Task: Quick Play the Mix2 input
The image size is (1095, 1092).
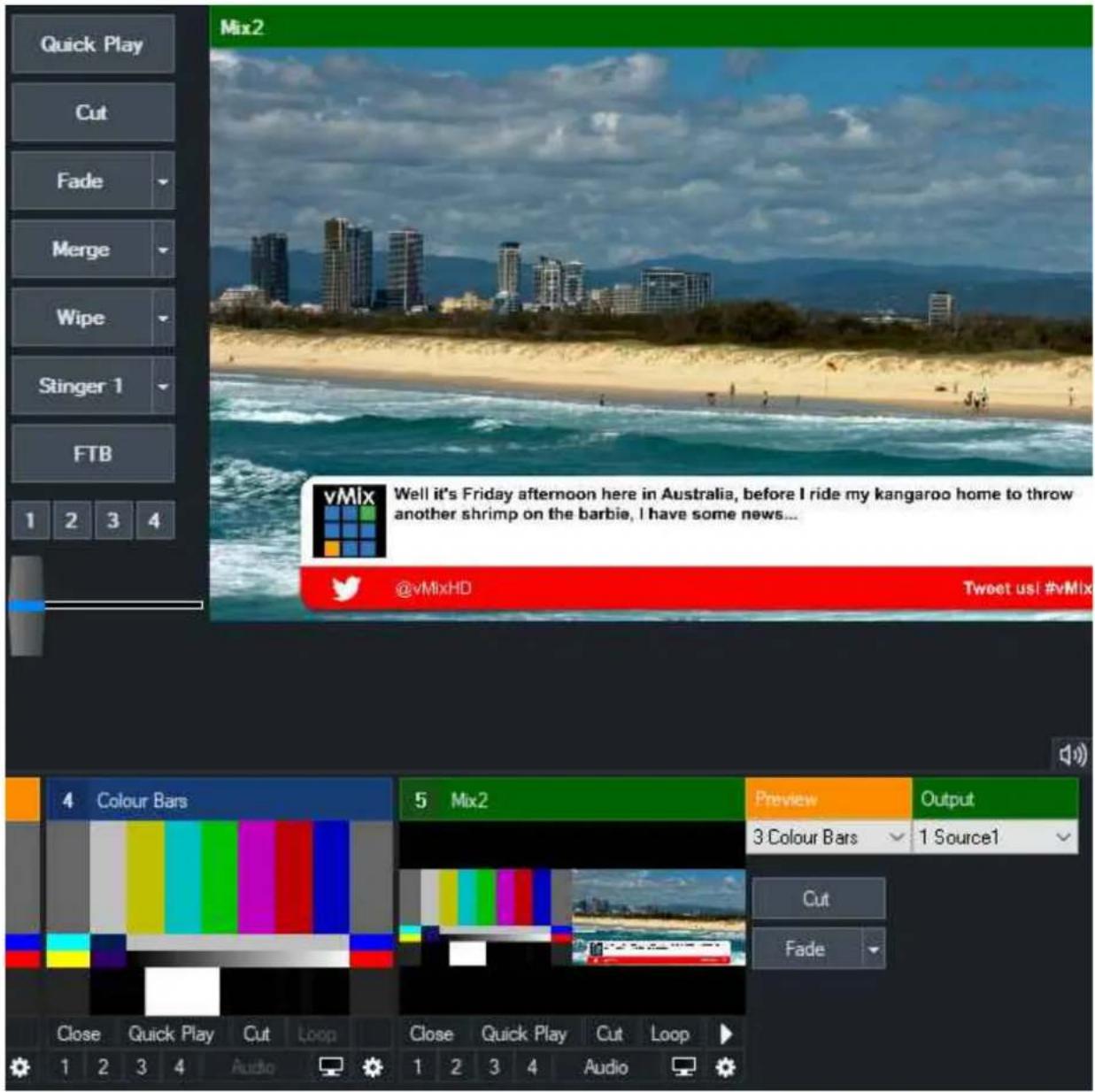Action: (x=524, y=1034)
